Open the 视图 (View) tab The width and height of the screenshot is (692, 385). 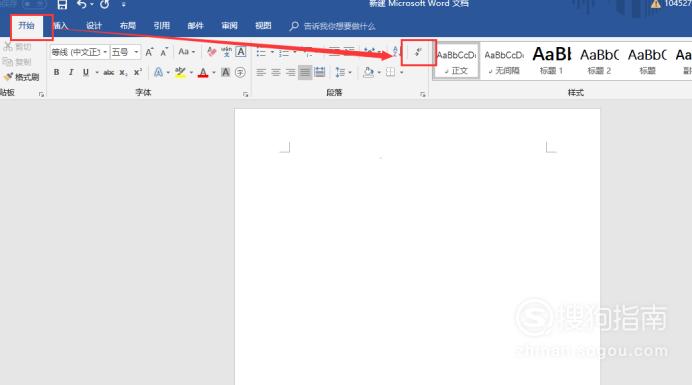[263, 26]
